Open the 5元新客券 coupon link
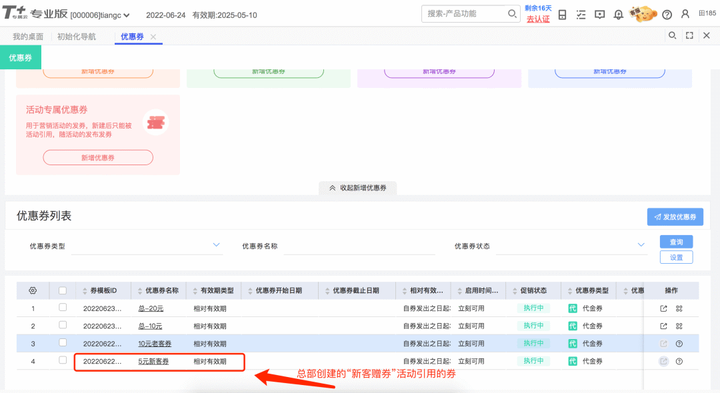This screenshot has width=720, height=393. (x=153, y=361)
